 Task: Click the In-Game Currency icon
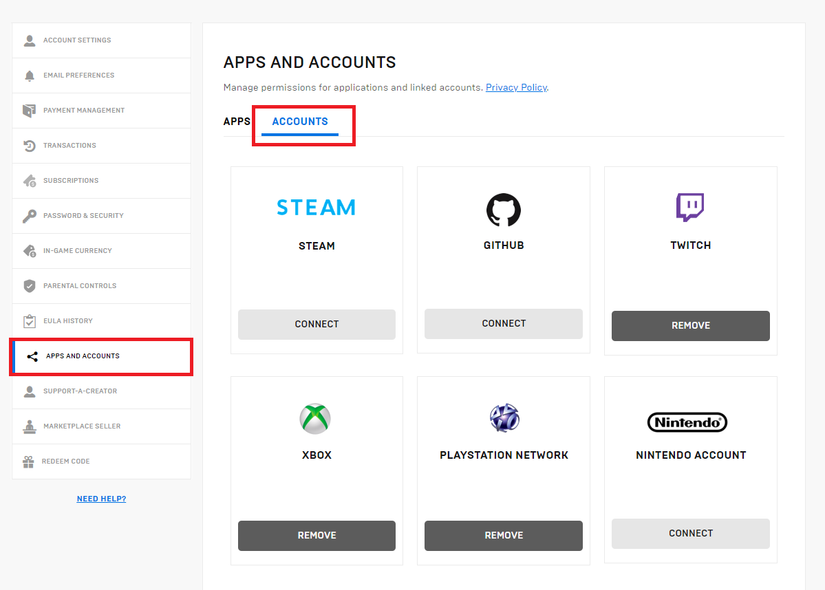click(29, 251)
